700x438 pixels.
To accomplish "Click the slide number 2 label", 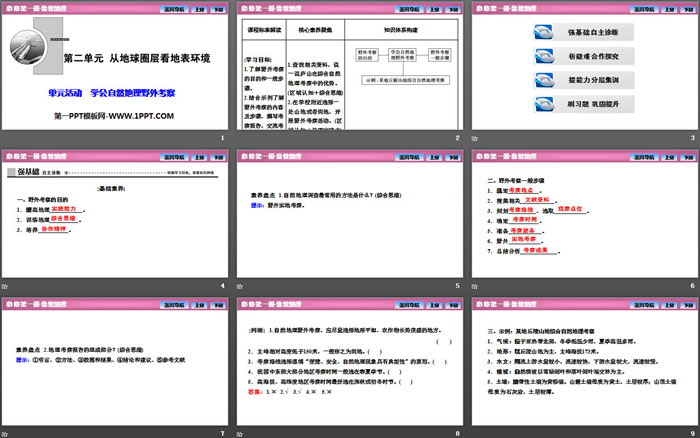I will tap(457, 138).
